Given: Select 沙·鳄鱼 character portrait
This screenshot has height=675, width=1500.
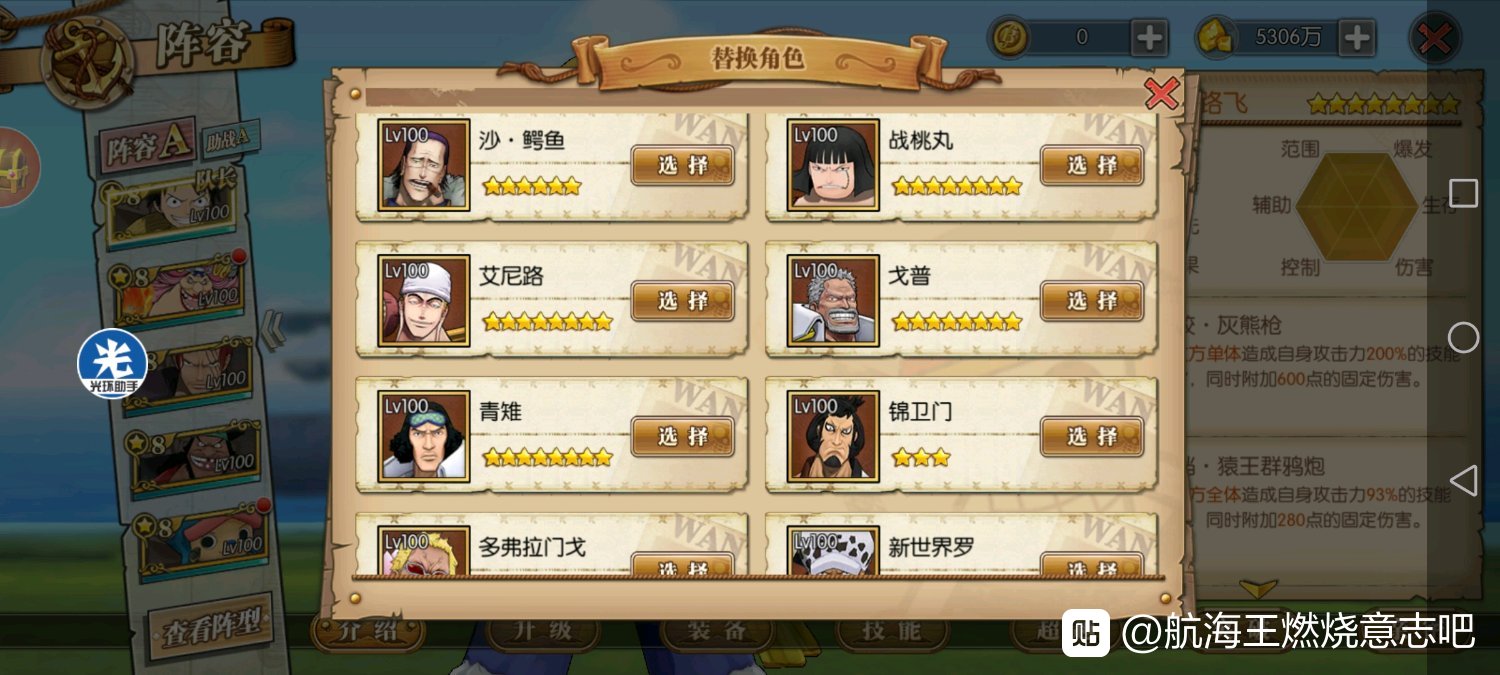Looking at the screenshot, I should tap(424, 165).
